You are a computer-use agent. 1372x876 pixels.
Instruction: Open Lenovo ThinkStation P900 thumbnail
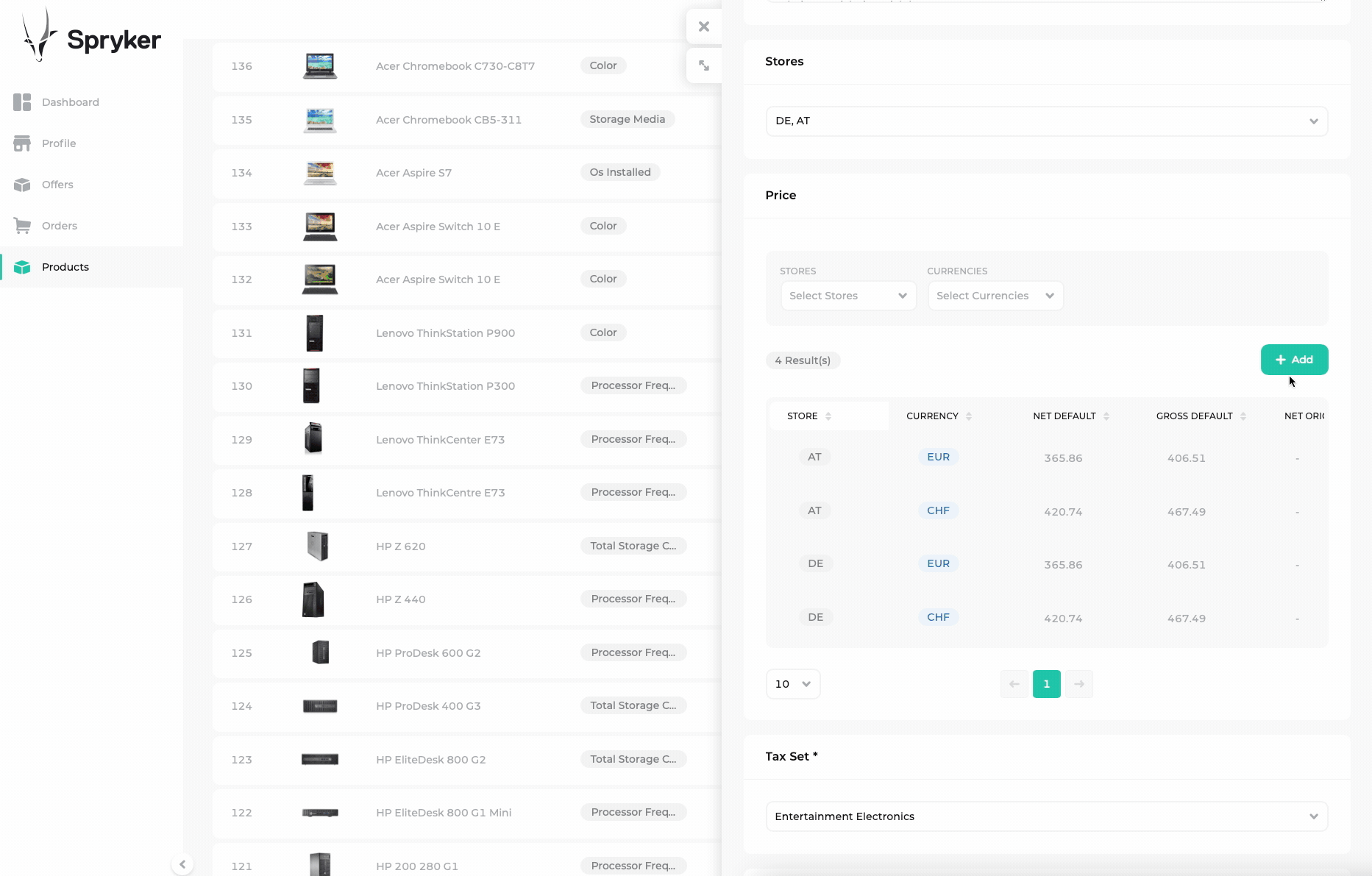tap(315, 333)
